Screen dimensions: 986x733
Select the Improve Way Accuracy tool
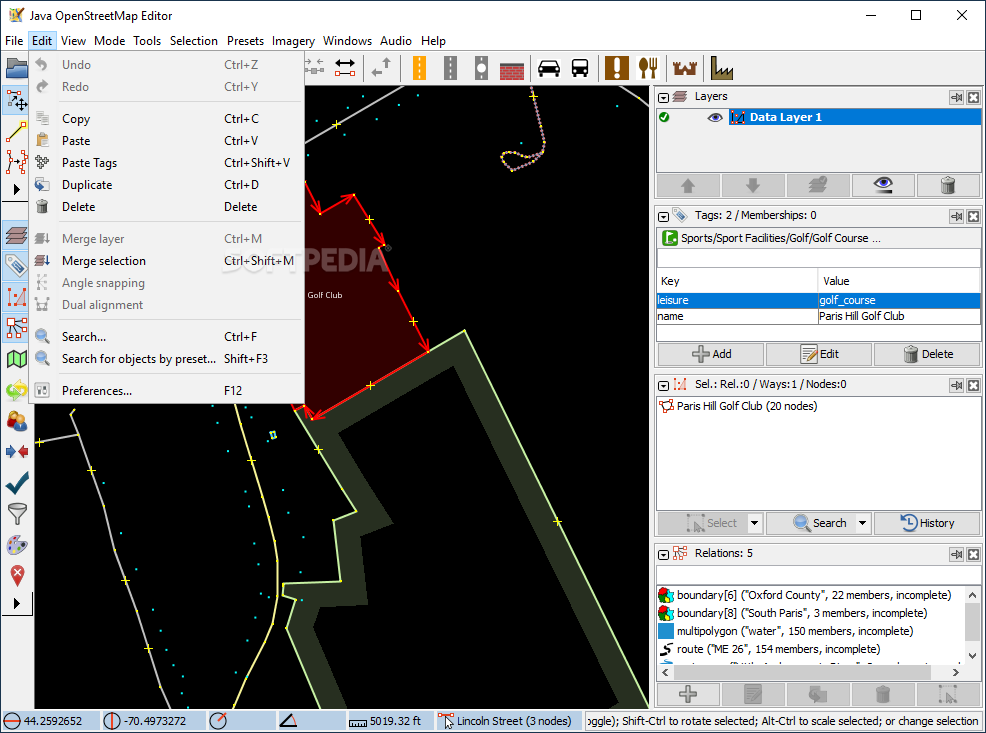coord(15,160)
